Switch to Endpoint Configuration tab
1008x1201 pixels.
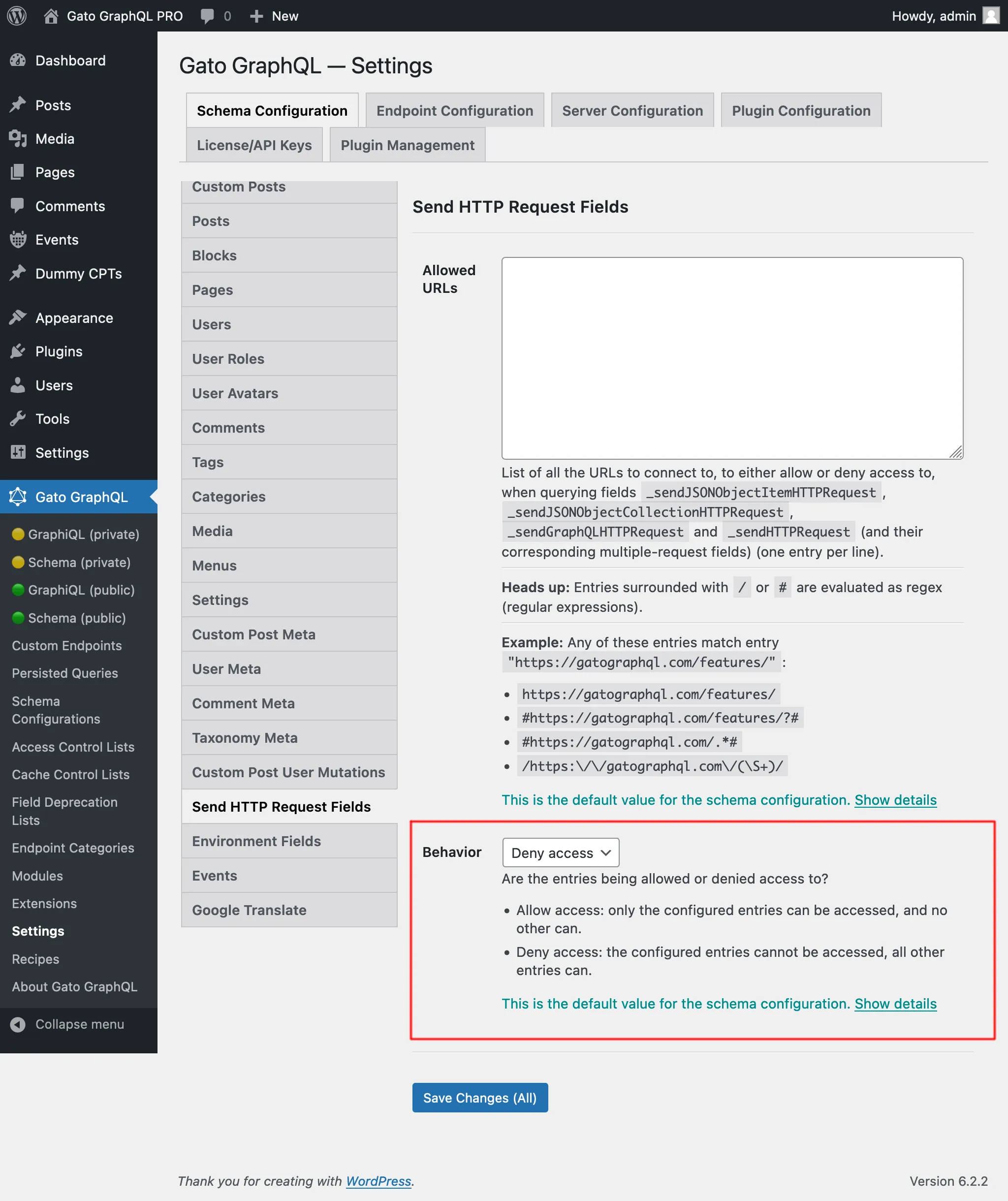455,110
